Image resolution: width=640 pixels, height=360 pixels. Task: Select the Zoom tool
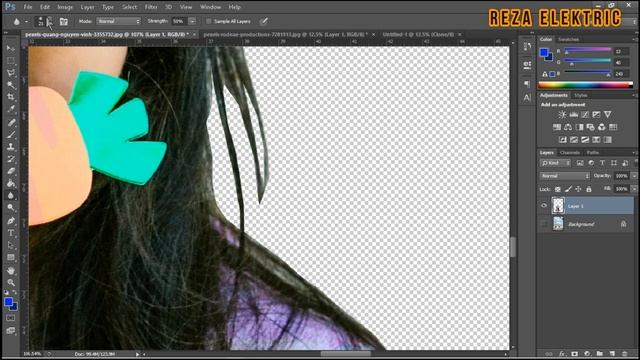[x=11, y=282]
